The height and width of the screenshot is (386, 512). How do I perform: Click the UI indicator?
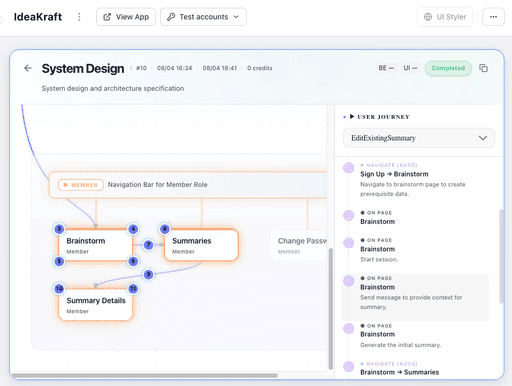pos(410,68)
